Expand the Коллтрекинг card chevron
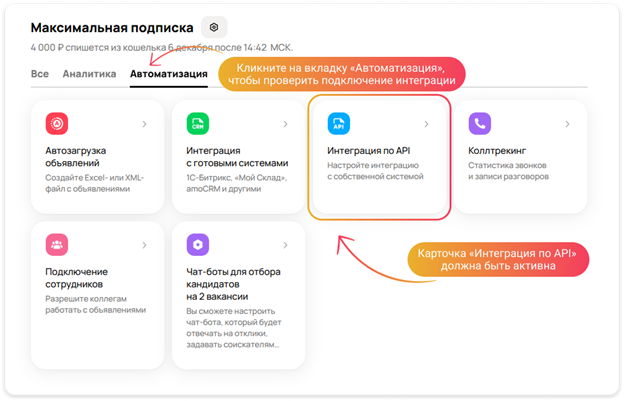 [x=567, y=124]
